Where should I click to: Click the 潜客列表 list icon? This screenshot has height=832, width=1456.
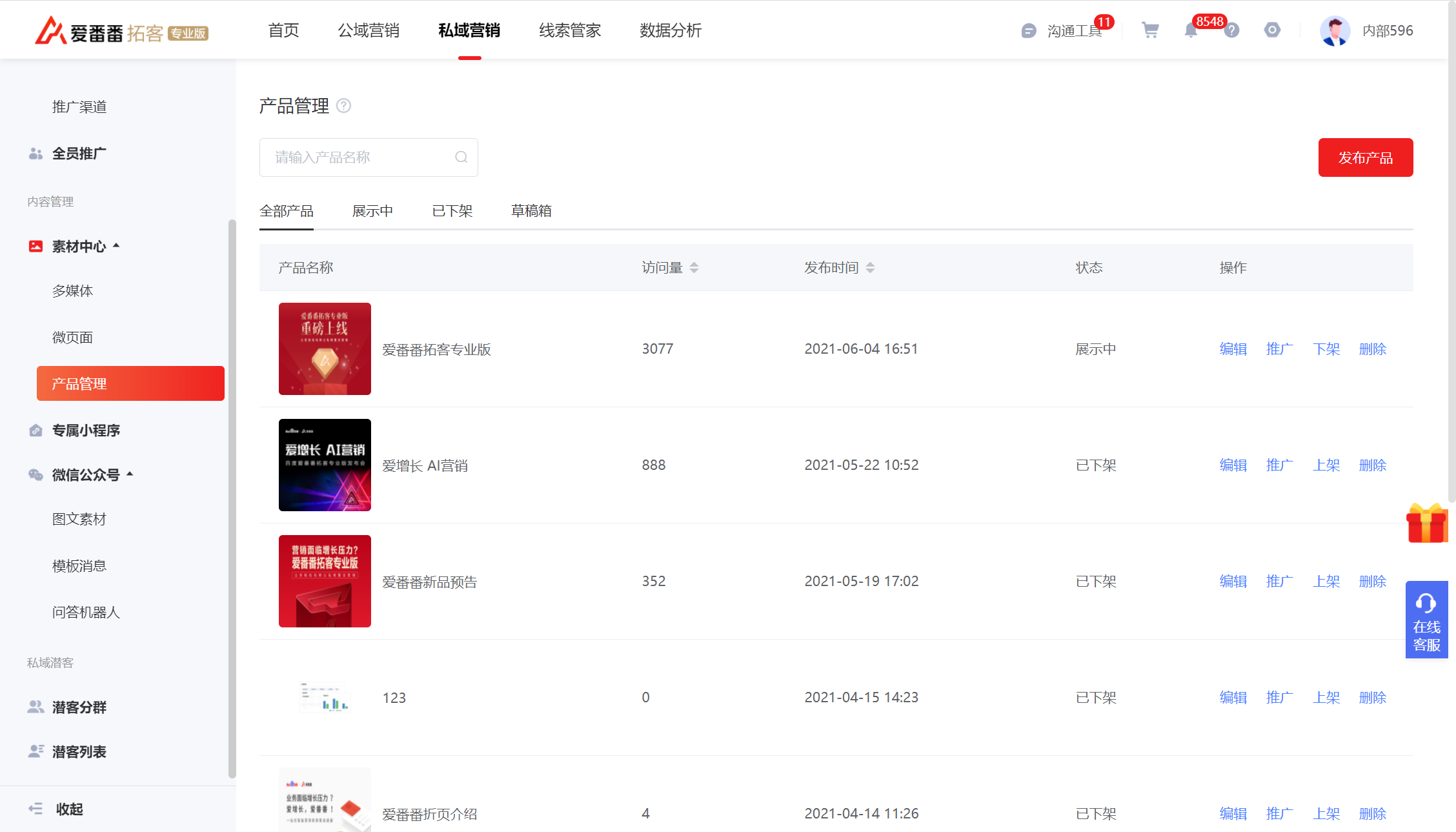(x=35, y=751)
